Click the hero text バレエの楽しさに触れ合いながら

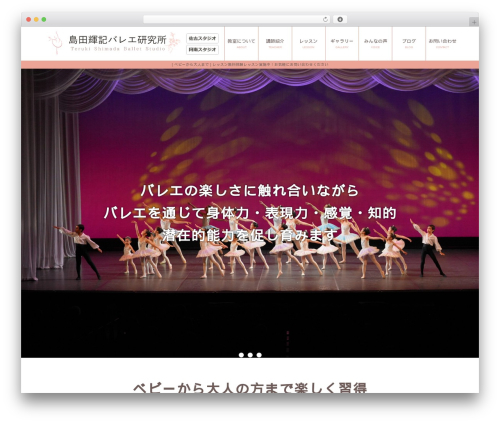(x=250, y=191)
